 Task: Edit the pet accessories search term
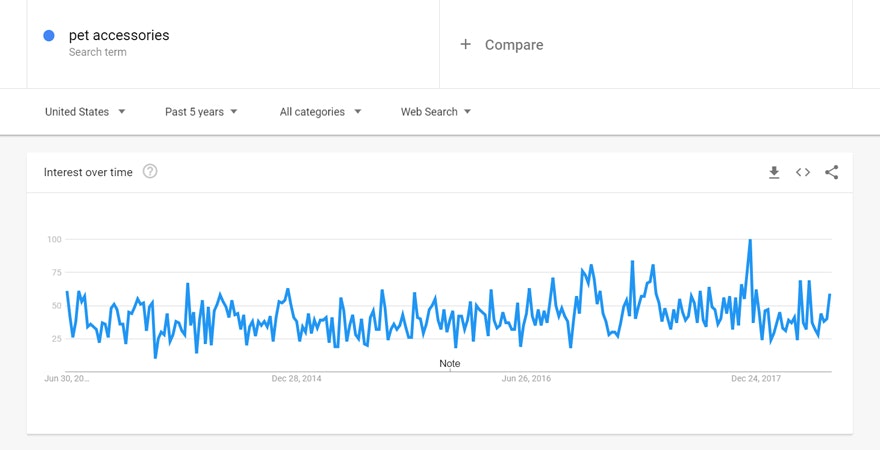[119, 36]
